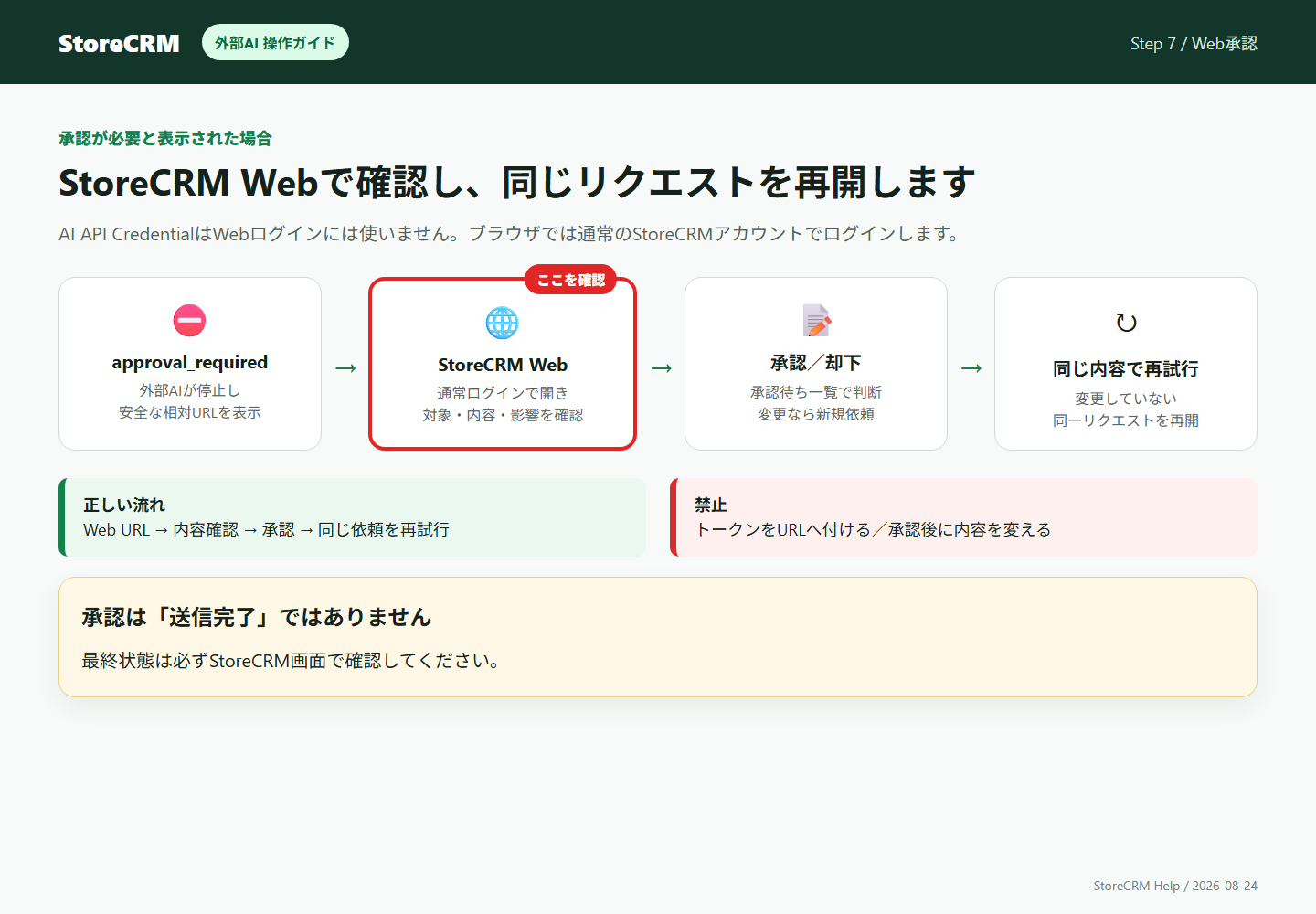Click the 外部AI 操作ガイド badge

tap(275, 42)
